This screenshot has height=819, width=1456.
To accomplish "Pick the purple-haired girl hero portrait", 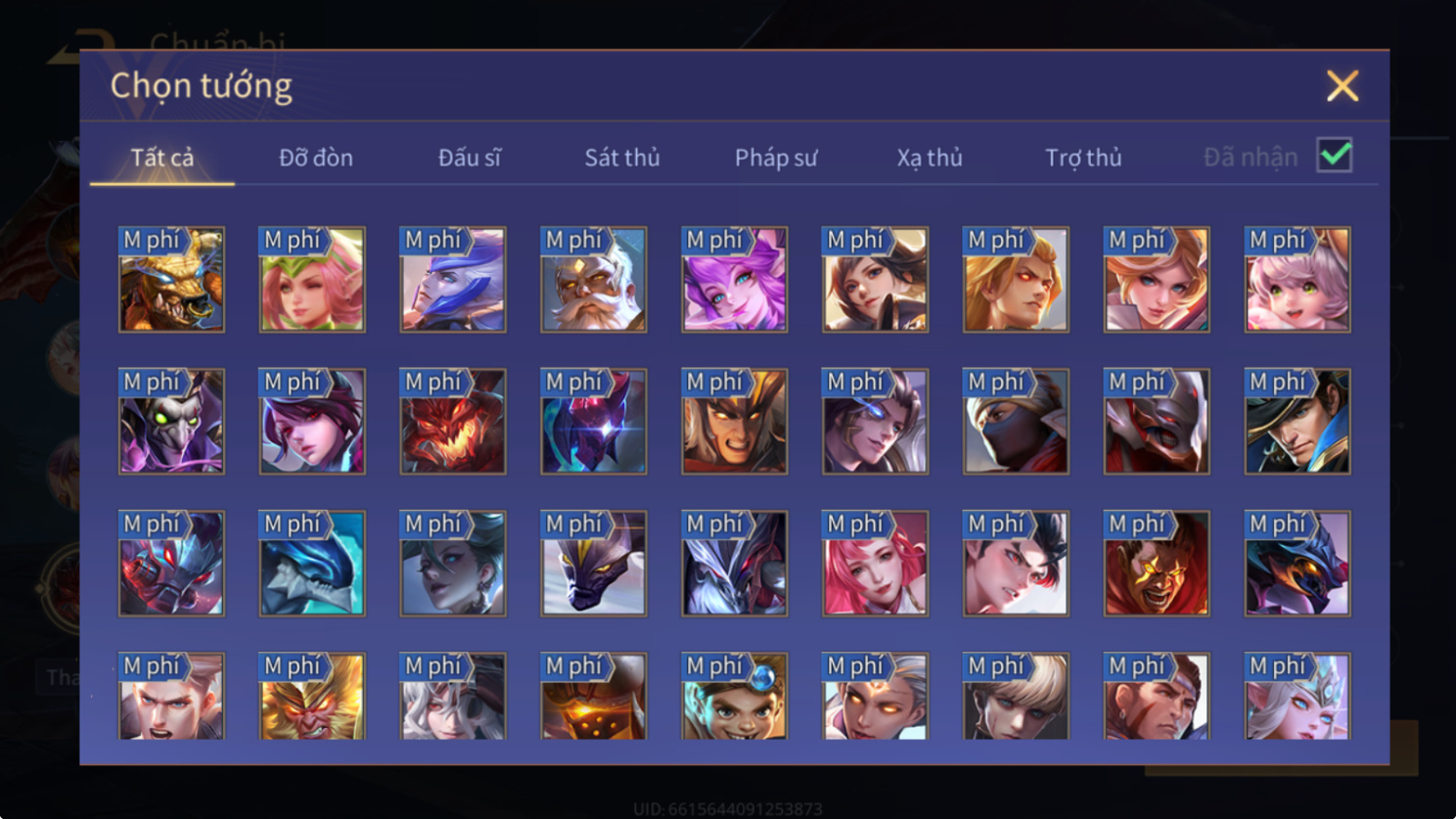I will coord(735,280).
